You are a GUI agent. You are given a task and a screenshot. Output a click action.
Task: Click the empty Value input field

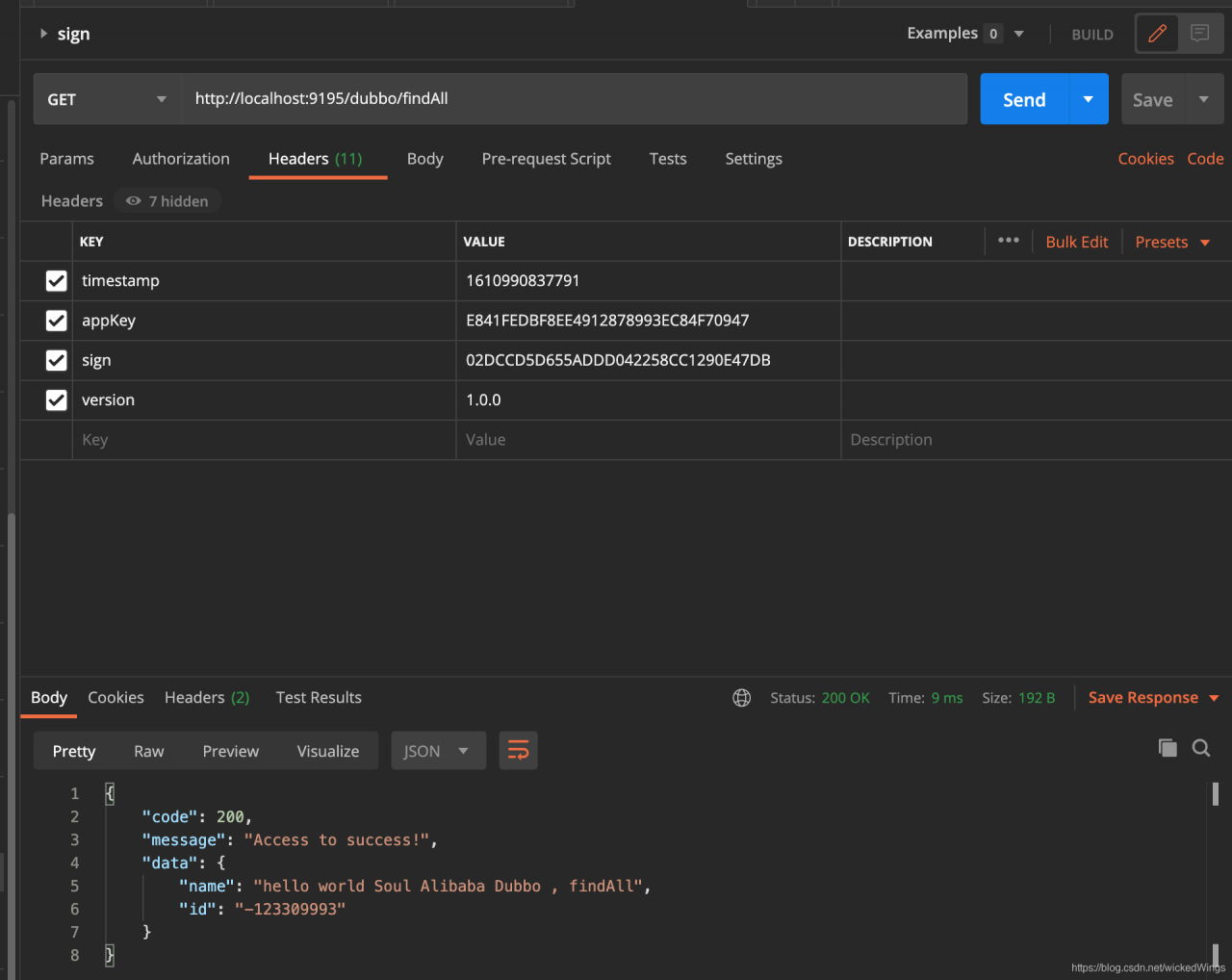tap(648, 440)
